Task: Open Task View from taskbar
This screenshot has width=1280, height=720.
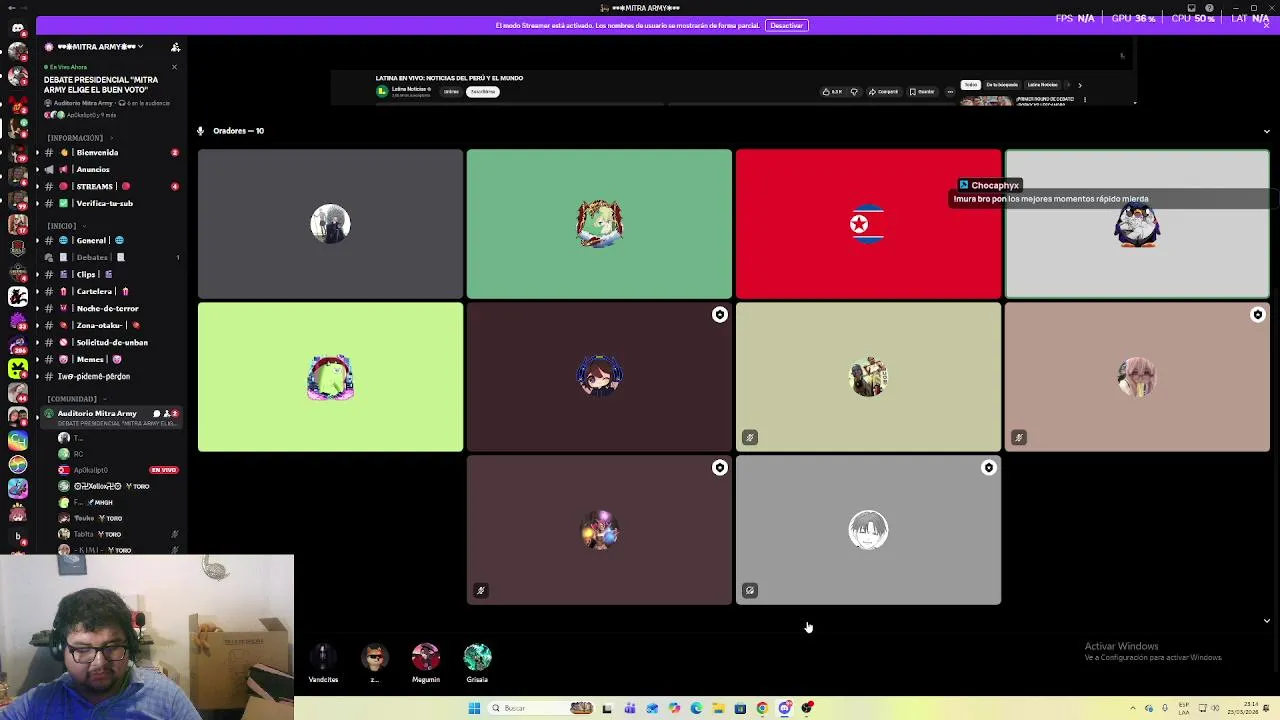Action: [x=606, y=708]
